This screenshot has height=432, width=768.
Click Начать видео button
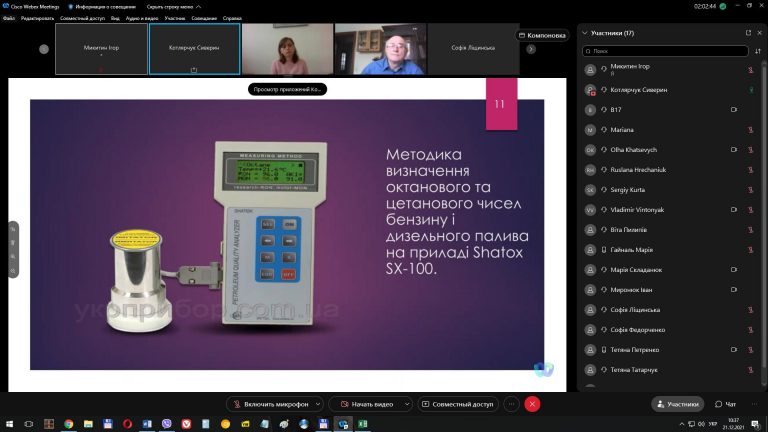pyautogui.click(x=366, y=404)
